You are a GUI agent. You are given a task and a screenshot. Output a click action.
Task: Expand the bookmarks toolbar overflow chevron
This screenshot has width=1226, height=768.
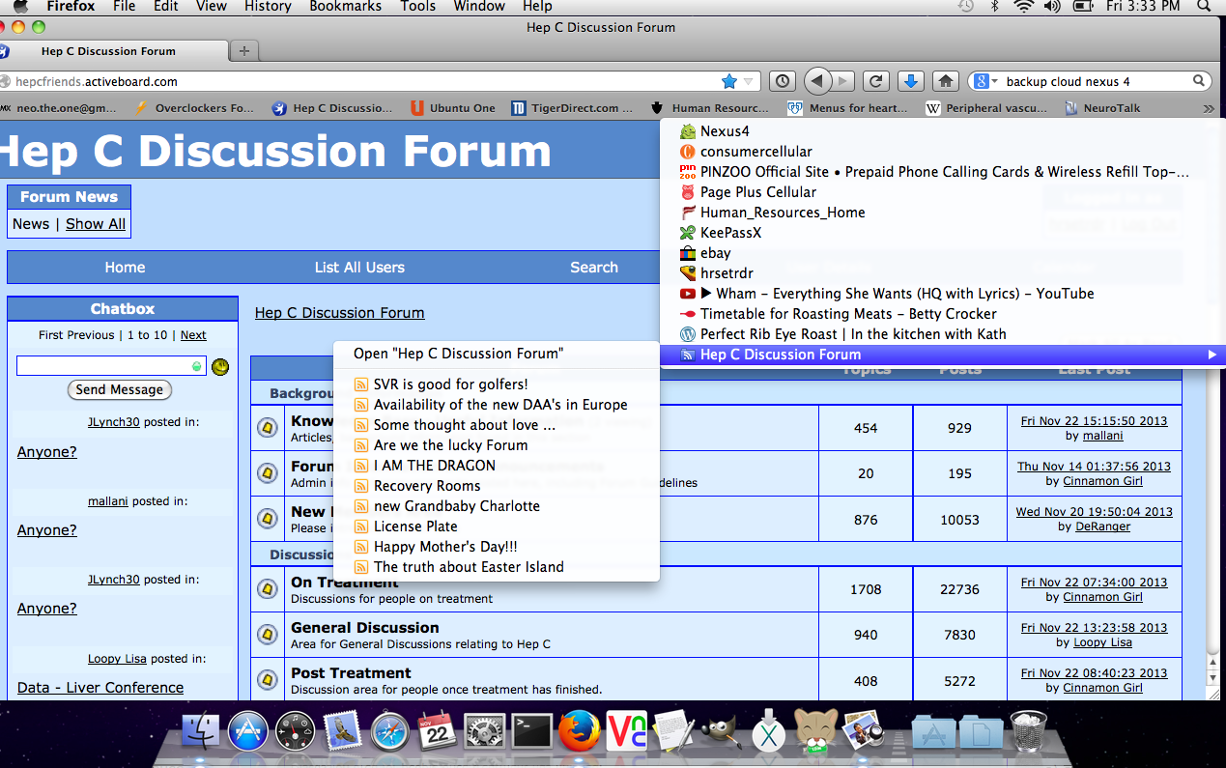(1209, 108)
